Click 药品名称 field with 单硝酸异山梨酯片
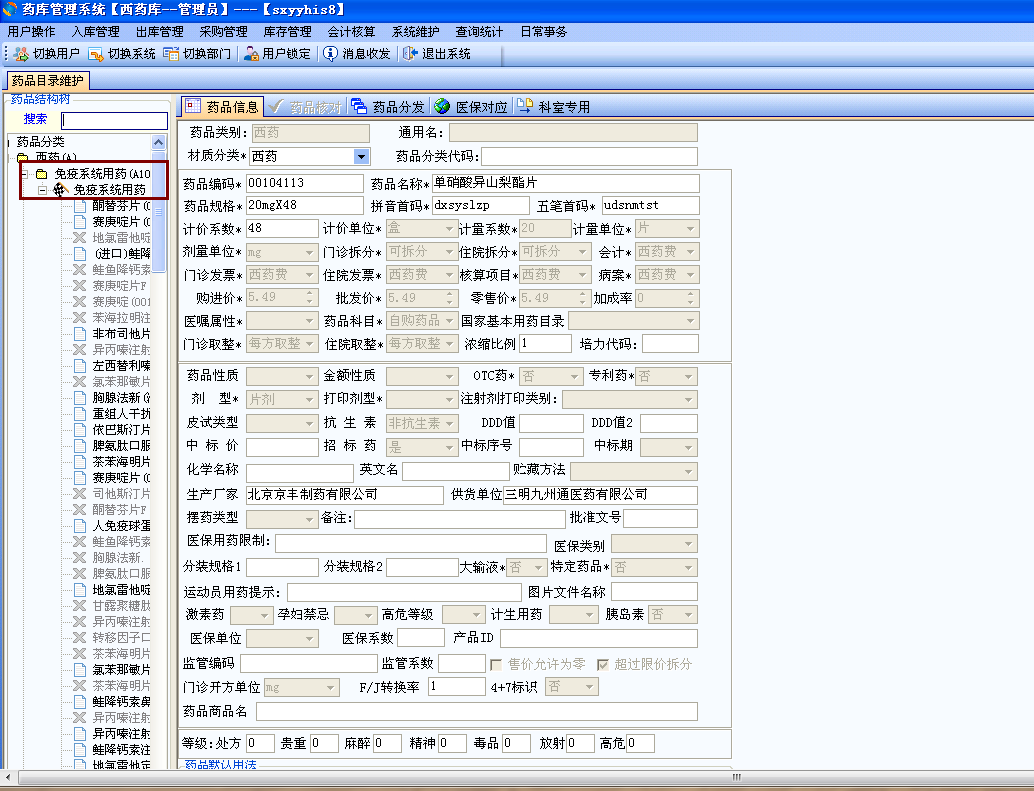The image size is (1034, 791). point(565,183)
